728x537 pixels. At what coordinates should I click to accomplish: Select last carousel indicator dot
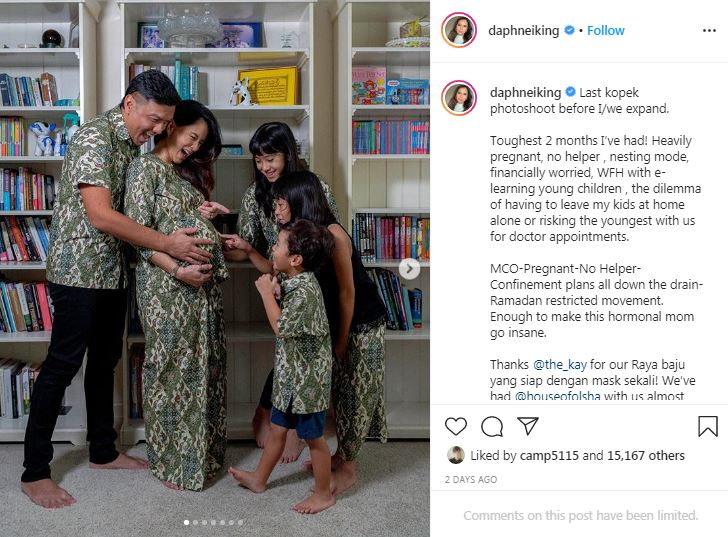(x=240, y=523)
